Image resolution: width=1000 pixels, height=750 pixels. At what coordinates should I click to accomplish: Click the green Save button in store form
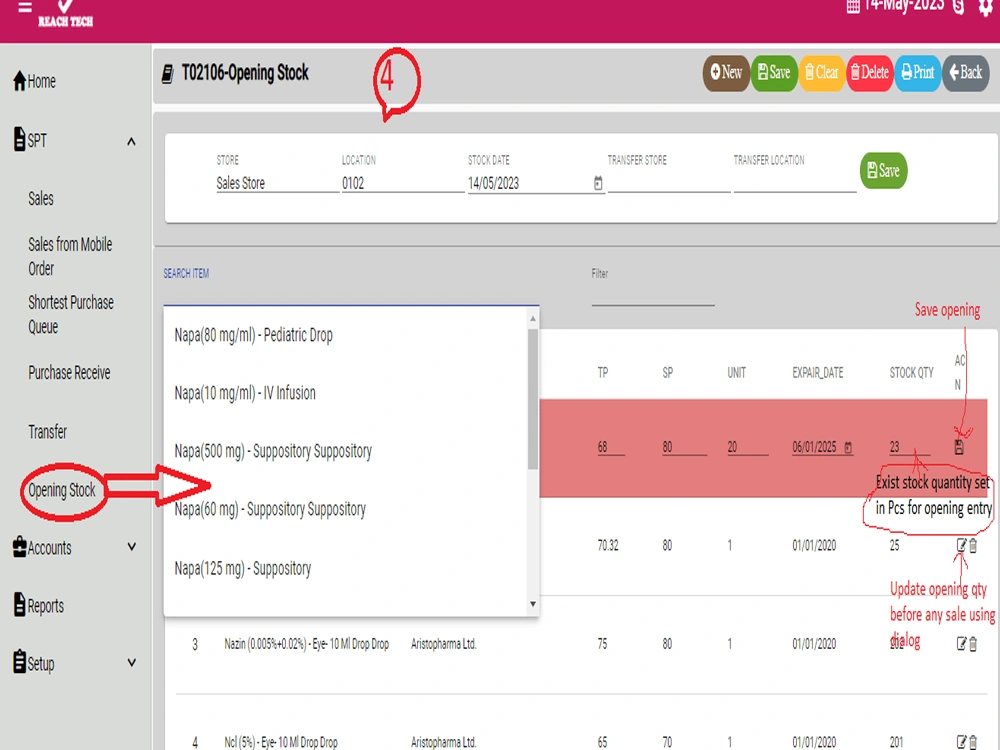coord(883,170)
